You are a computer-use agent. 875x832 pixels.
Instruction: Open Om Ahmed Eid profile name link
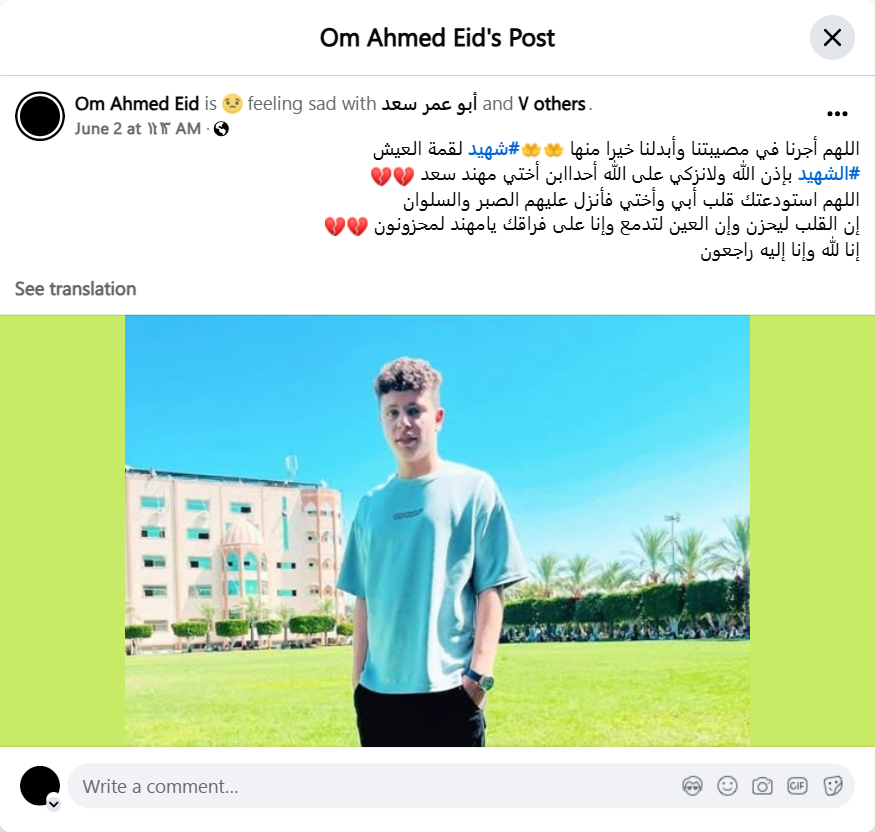[137, 104]
